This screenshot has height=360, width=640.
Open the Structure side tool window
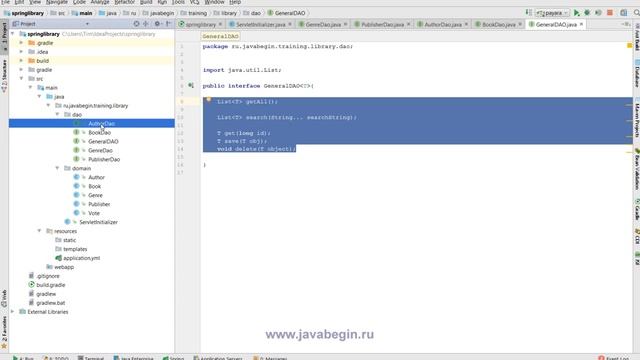[4, 76]
